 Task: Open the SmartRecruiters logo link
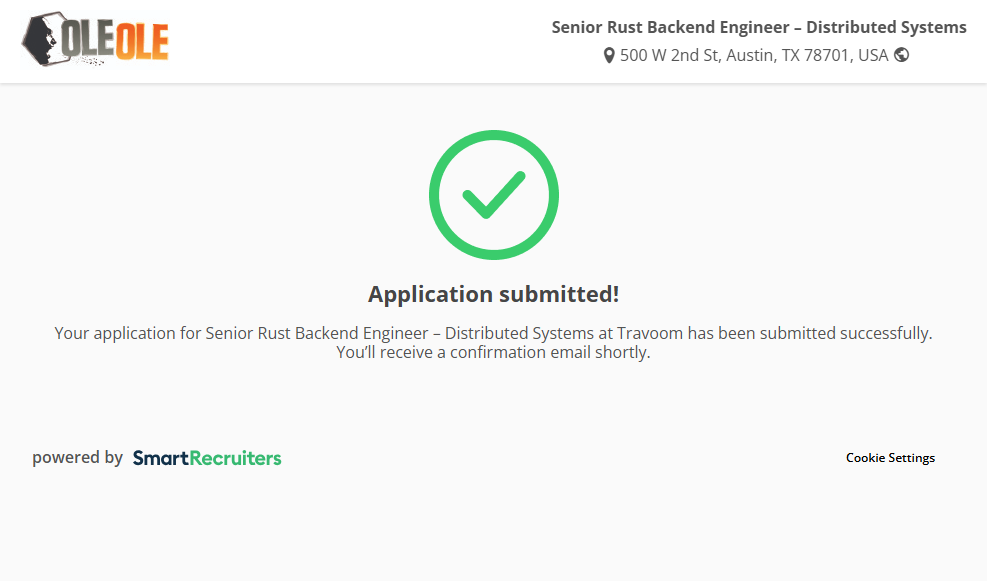pyautogui.click(x=207, y=458)
